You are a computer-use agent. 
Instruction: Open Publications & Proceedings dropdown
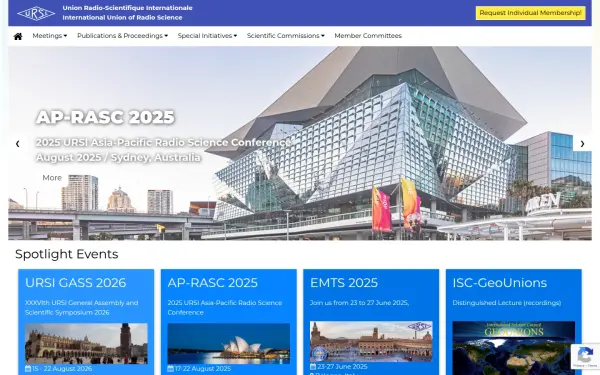[x=122, y=36]
